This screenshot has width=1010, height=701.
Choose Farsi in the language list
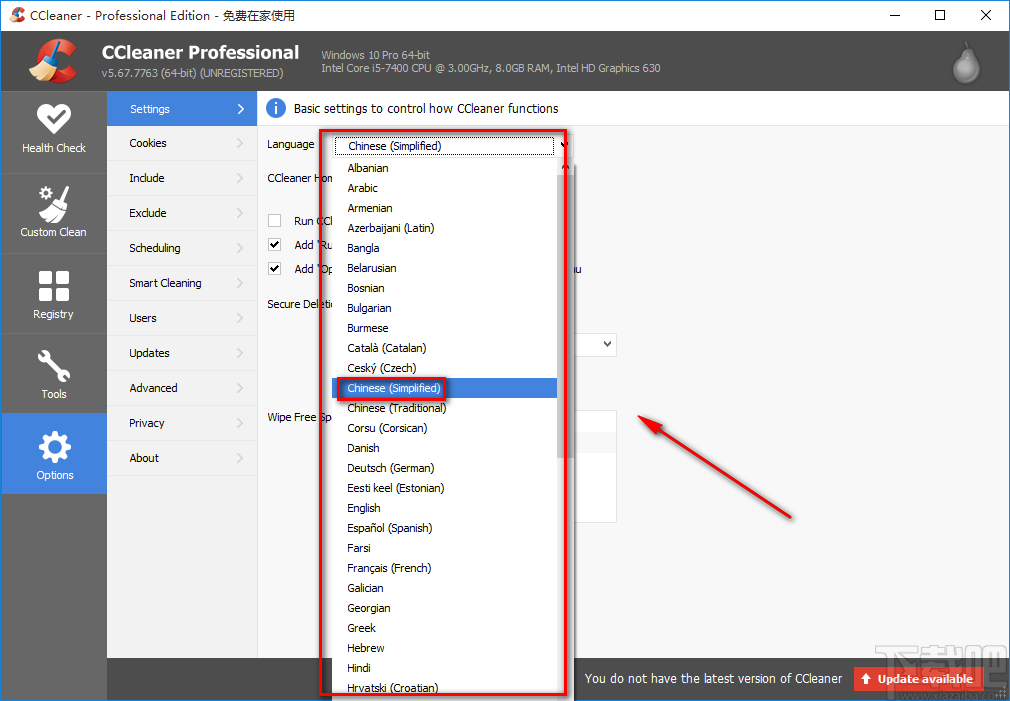click(x=444, y=548)
